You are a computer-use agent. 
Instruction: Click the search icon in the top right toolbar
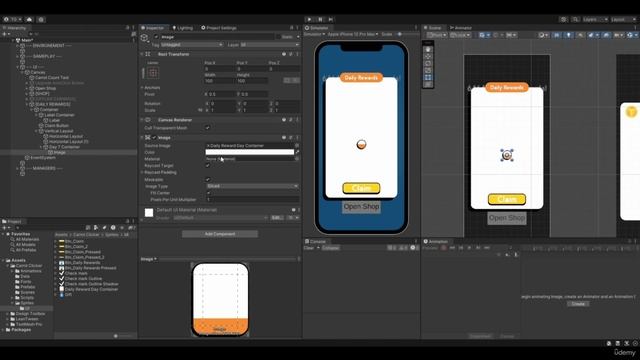[x=575, y=19]
